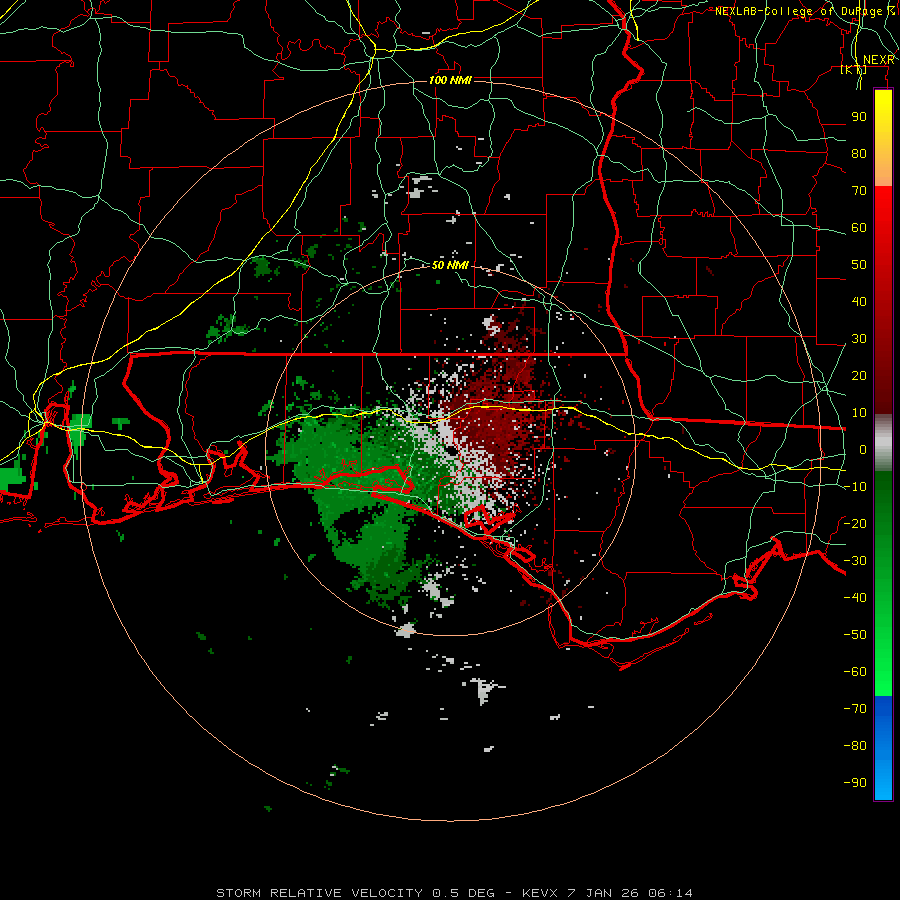900x900 pixels.
Task: Click the "50" value on the velocity scale
Action: (x=859, y=265)
